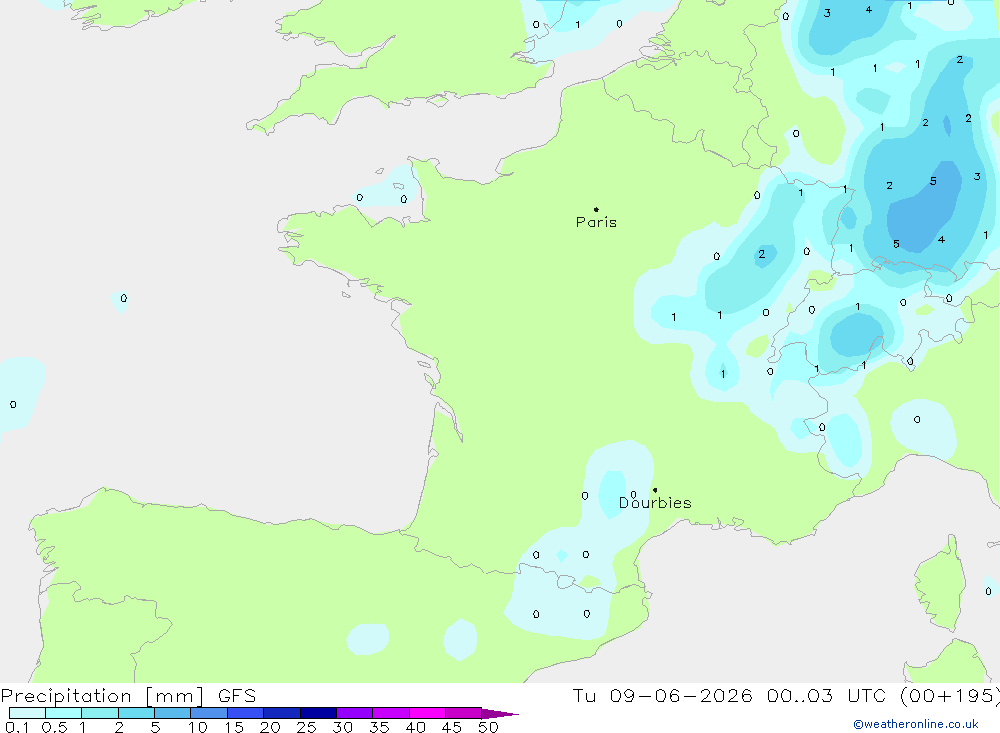1000x733 pixels.
Task: Pick the 35–40 mm violet legend swatch
Action: click(391, 713)
